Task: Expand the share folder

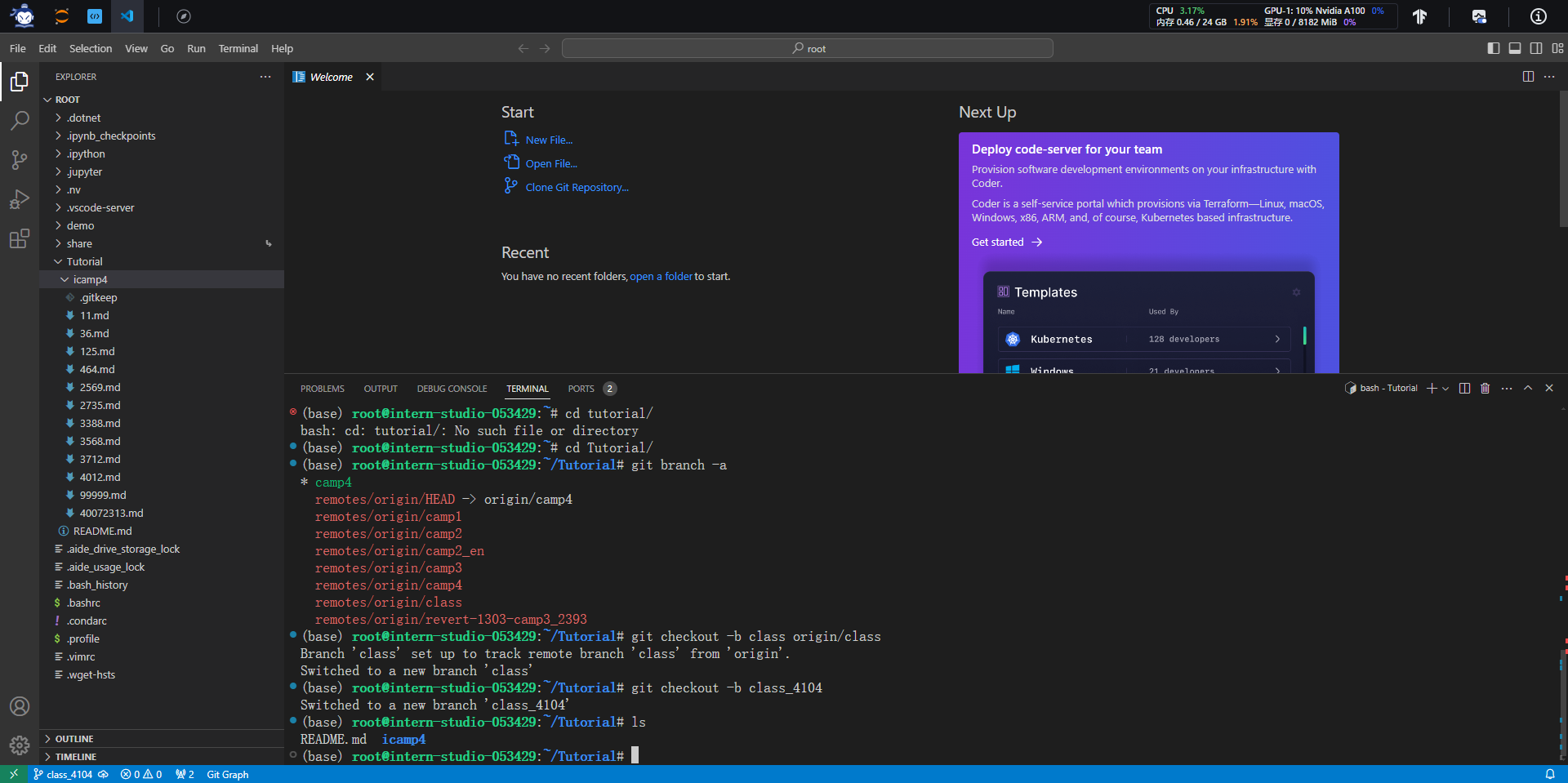Action: (x=162, y=243)
